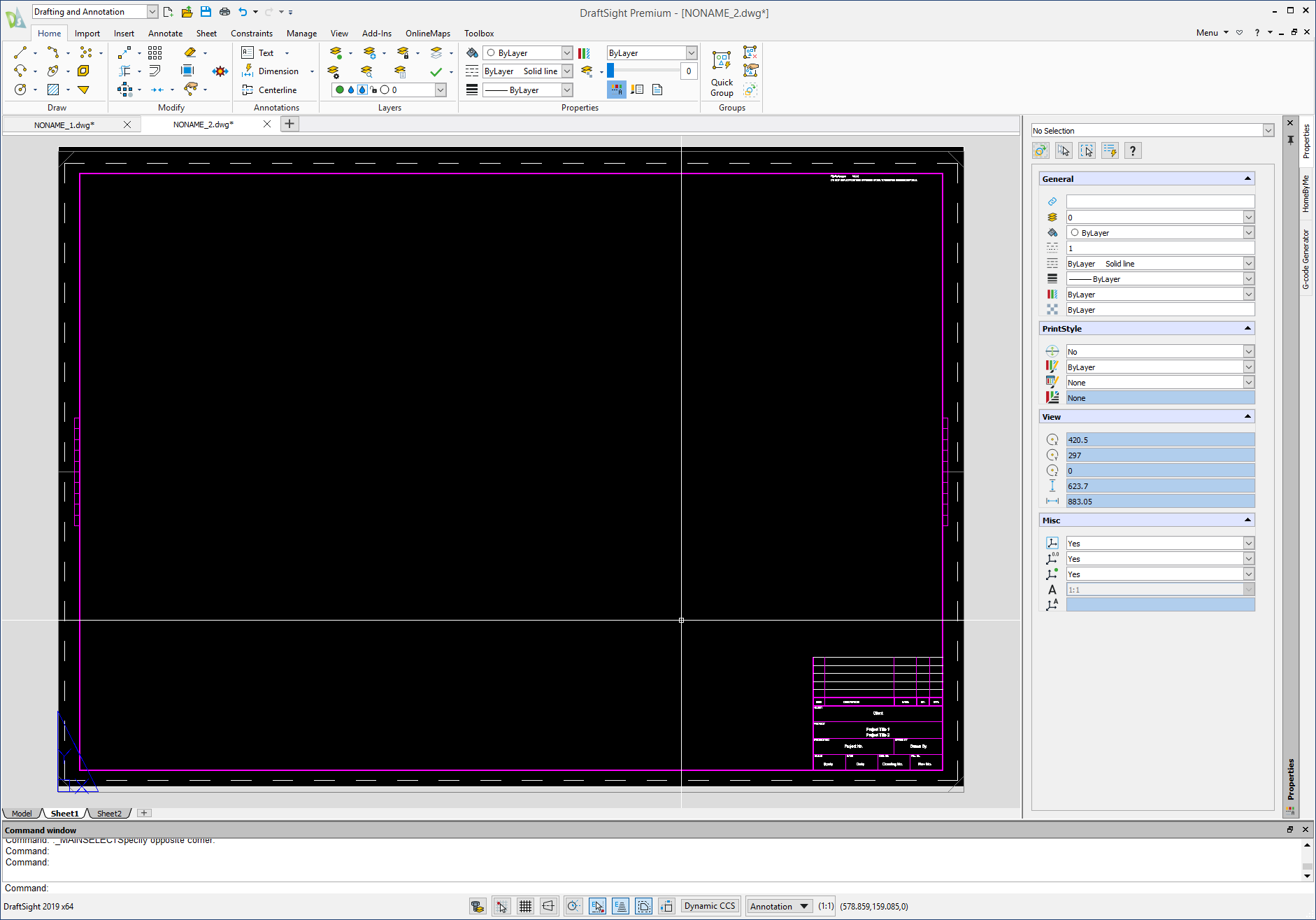
Task: Switch to the Sheet2 tab
Action: (109, 814)
